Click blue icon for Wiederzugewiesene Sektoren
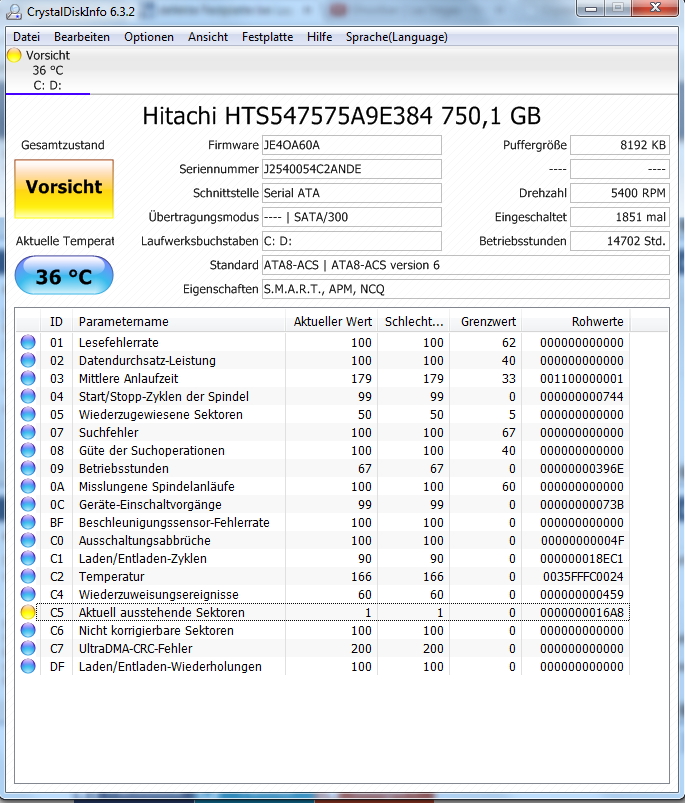 (28, 414)
